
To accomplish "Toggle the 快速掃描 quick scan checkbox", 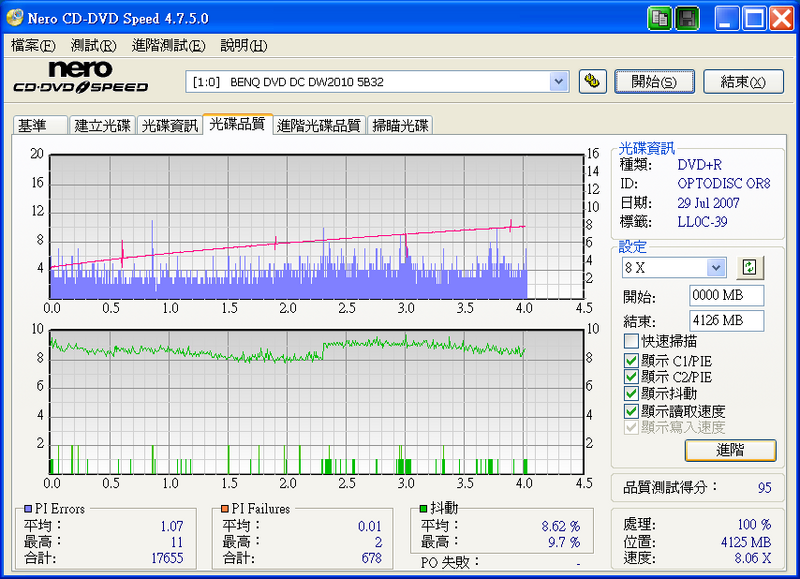I will (631, 341).
